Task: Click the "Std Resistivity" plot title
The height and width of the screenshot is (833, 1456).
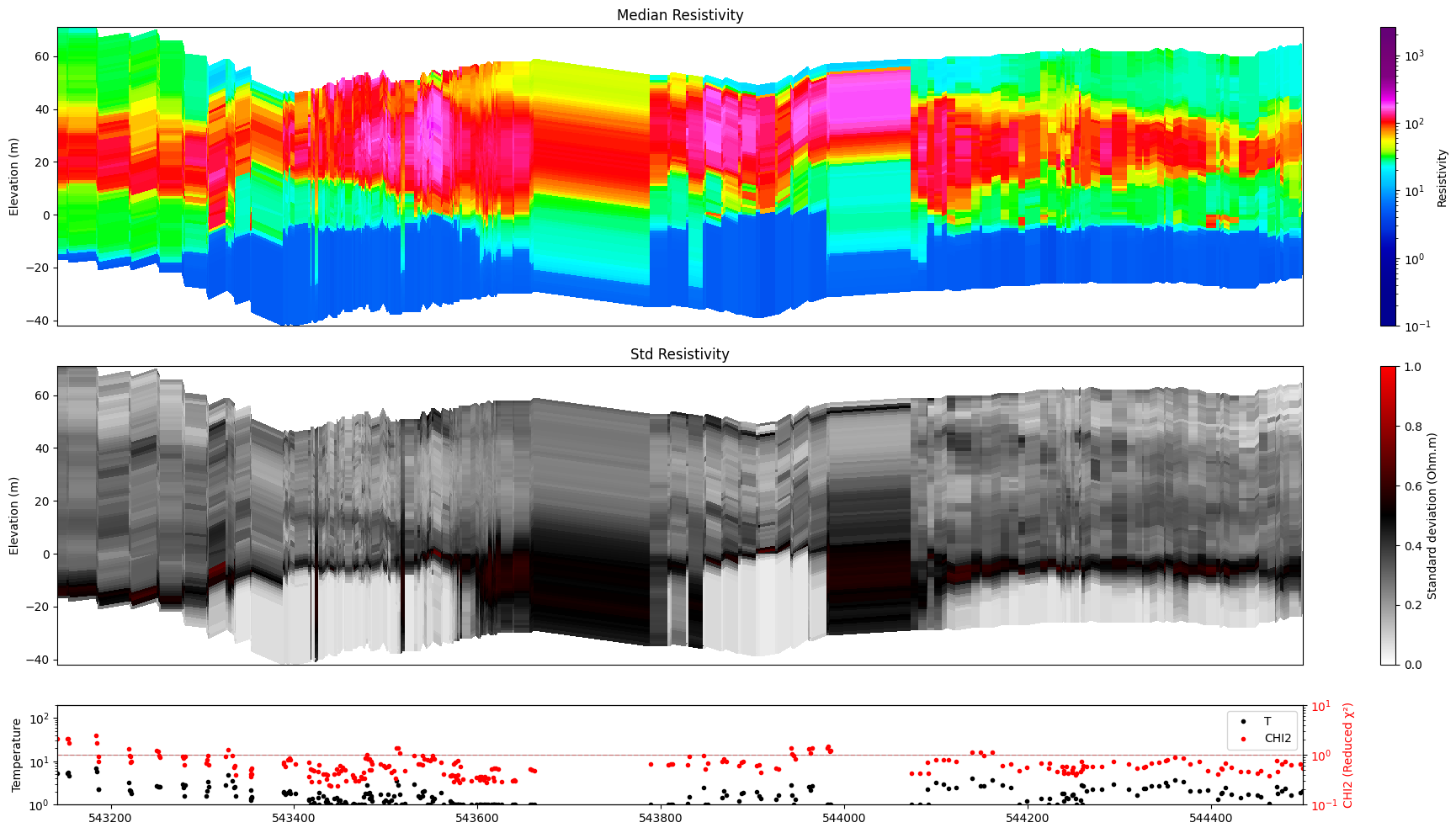Action: 680,354
